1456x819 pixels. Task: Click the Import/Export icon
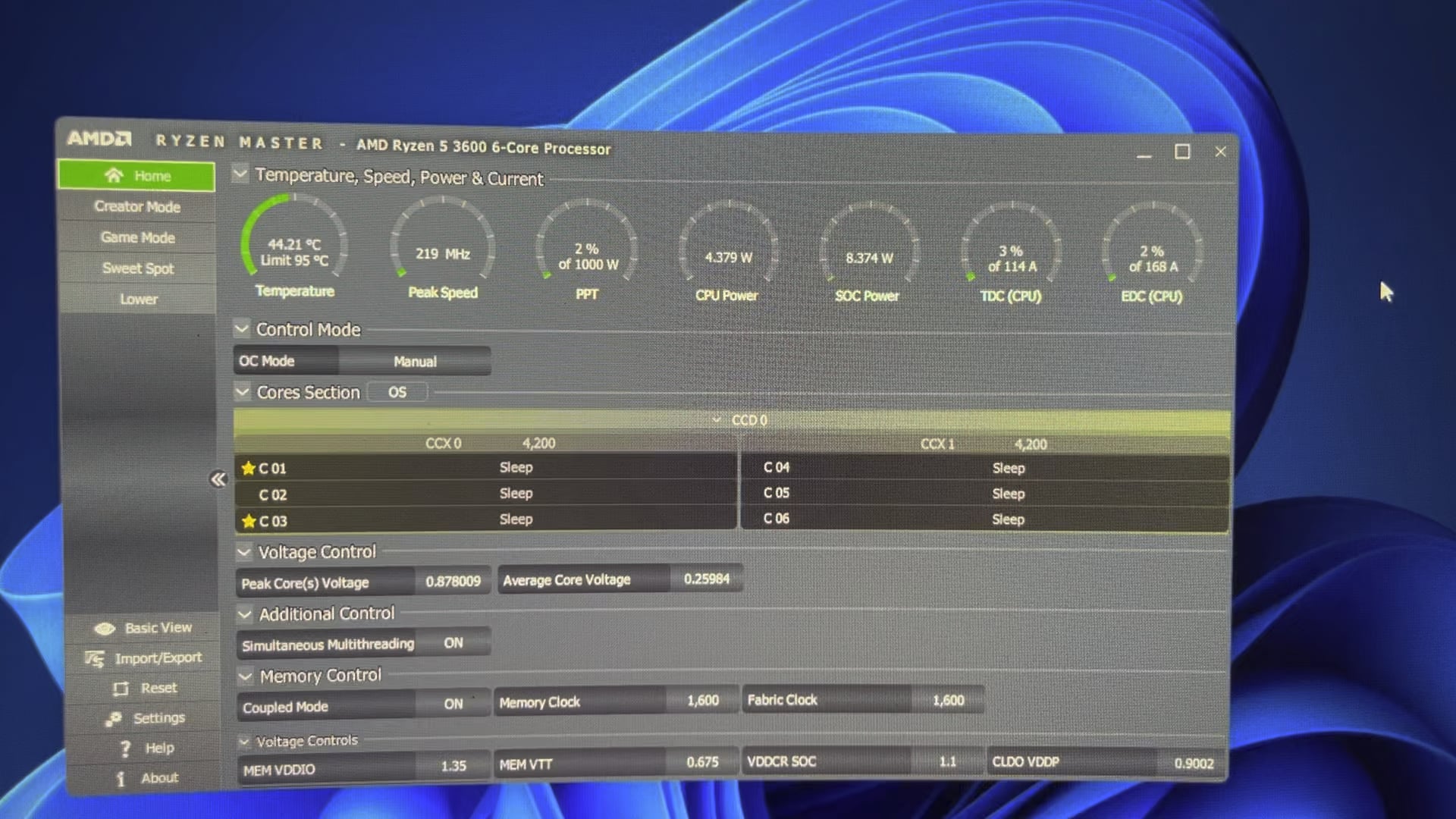pos(95,658)
